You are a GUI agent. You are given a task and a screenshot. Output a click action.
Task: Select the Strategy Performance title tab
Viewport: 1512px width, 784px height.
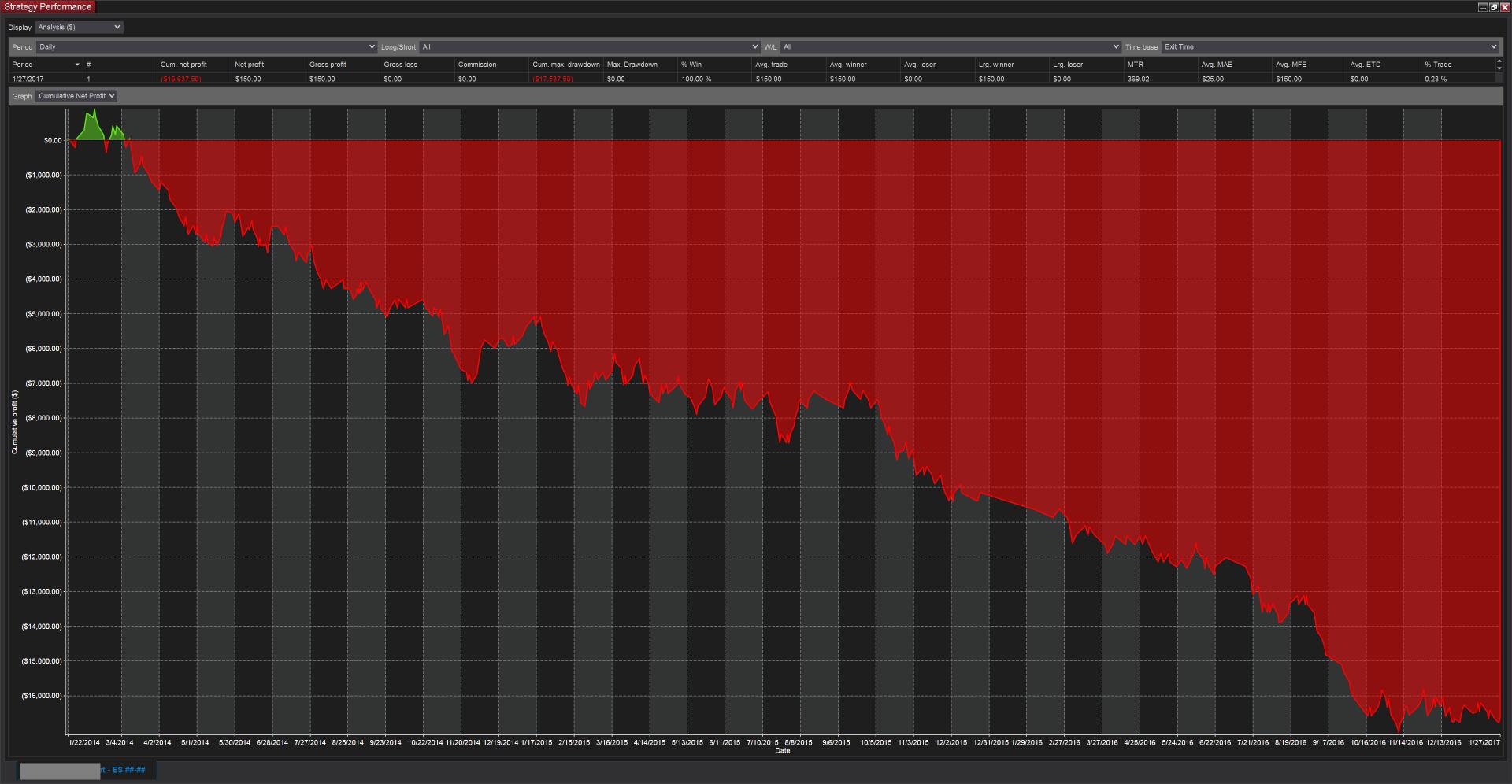click(48, 7)
